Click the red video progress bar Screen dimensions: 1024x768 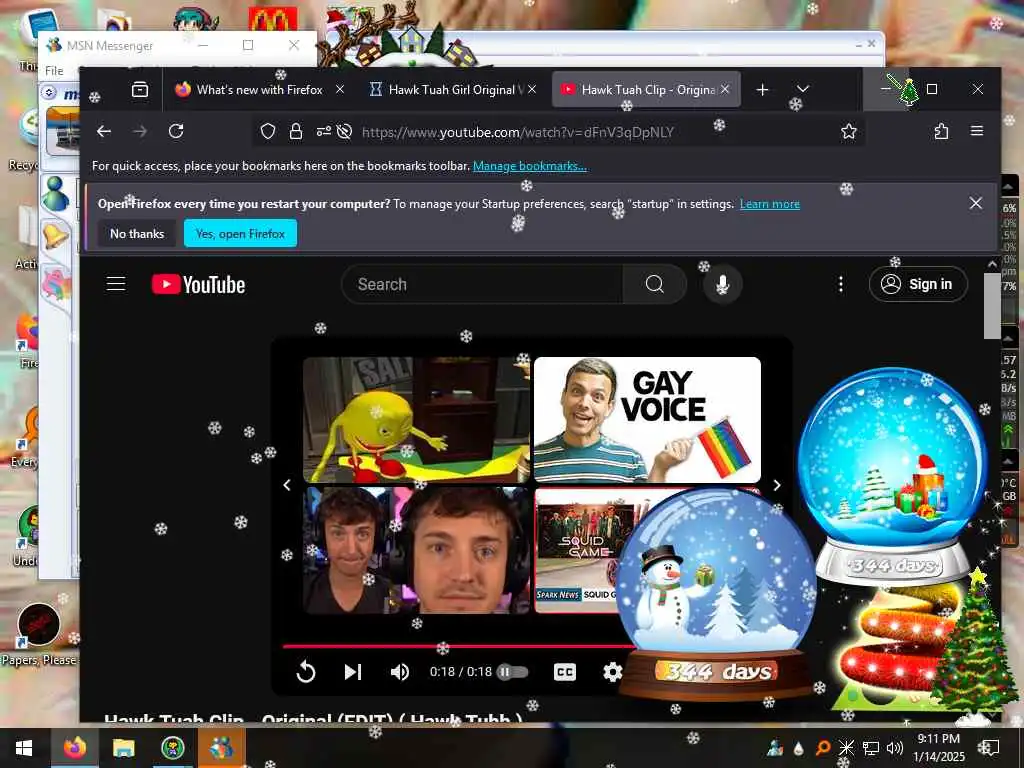click(x=457, y=647)
